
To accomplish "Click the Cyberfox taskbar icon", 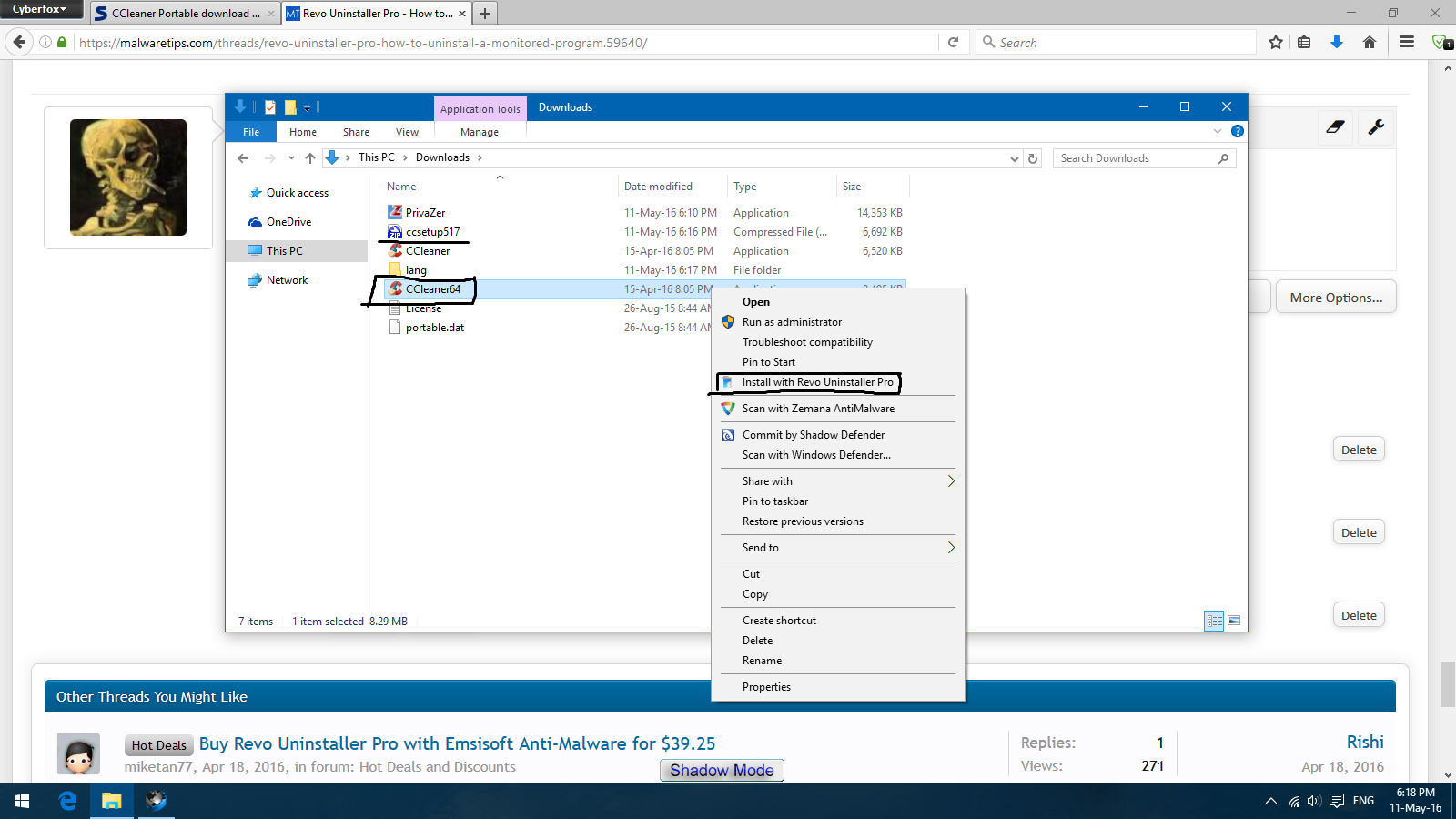I will pyautogui.click(x=157, y=801).
